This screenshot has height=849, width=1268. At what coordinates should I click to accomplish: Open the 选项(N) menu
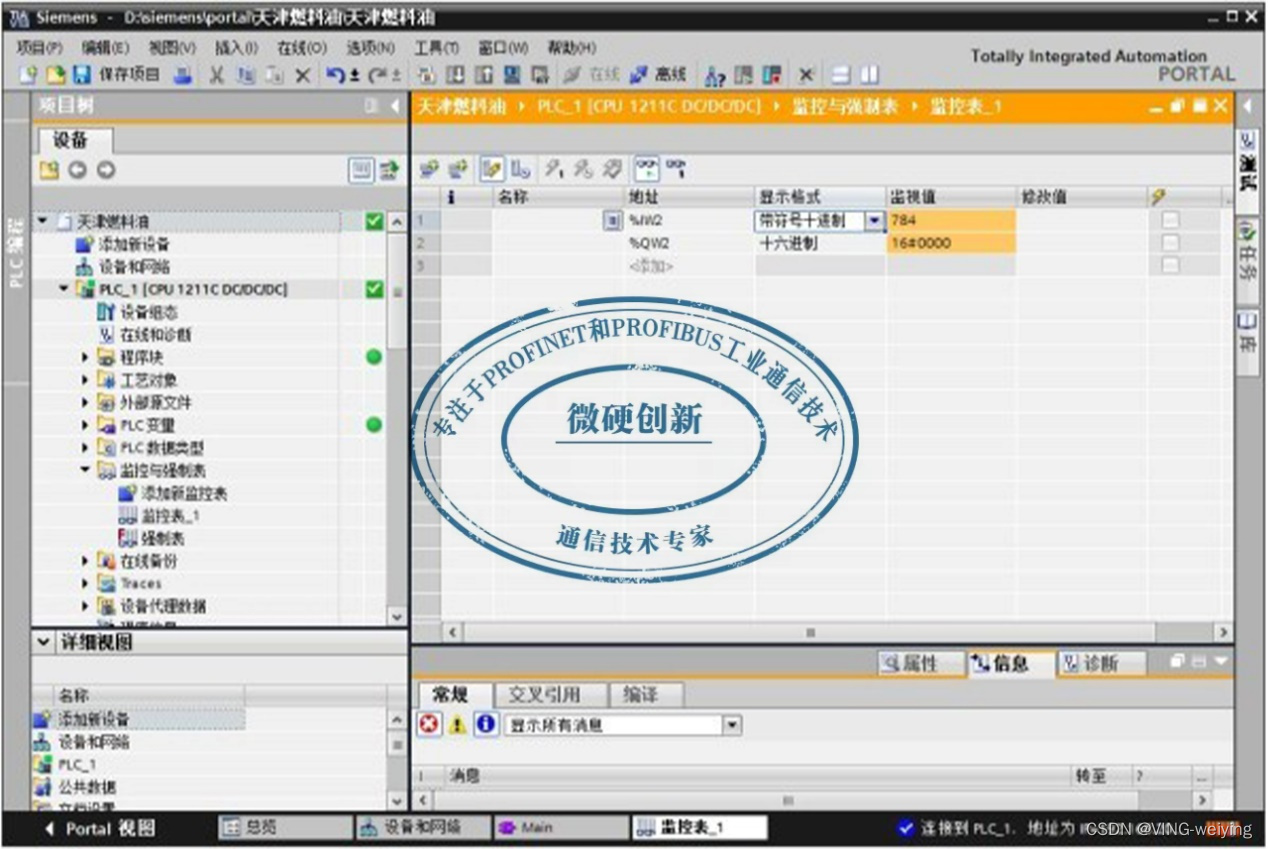(370, 47)
